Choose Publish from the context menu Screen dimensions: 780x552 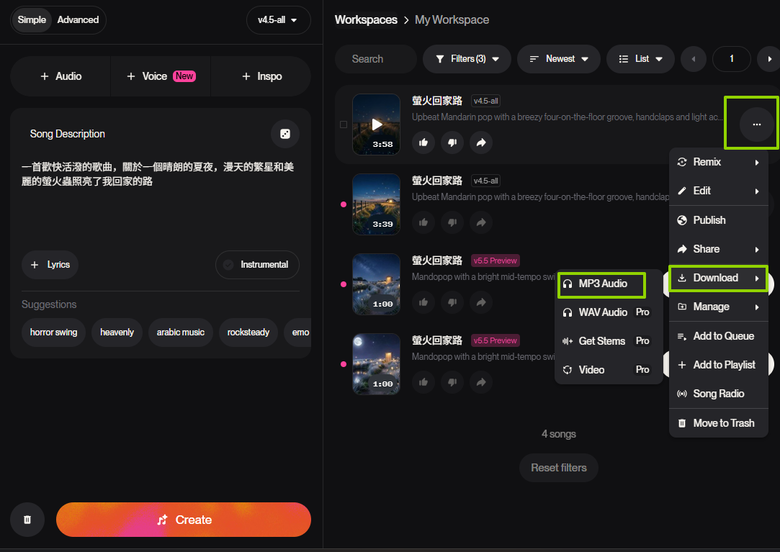pyautogui.click(x=718, y=220)
